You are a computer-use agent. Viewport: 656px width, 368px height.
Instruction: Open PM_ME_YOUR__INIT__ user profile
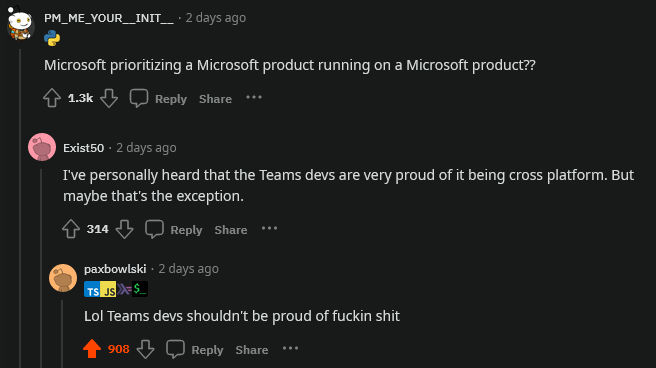coord(108,18)
